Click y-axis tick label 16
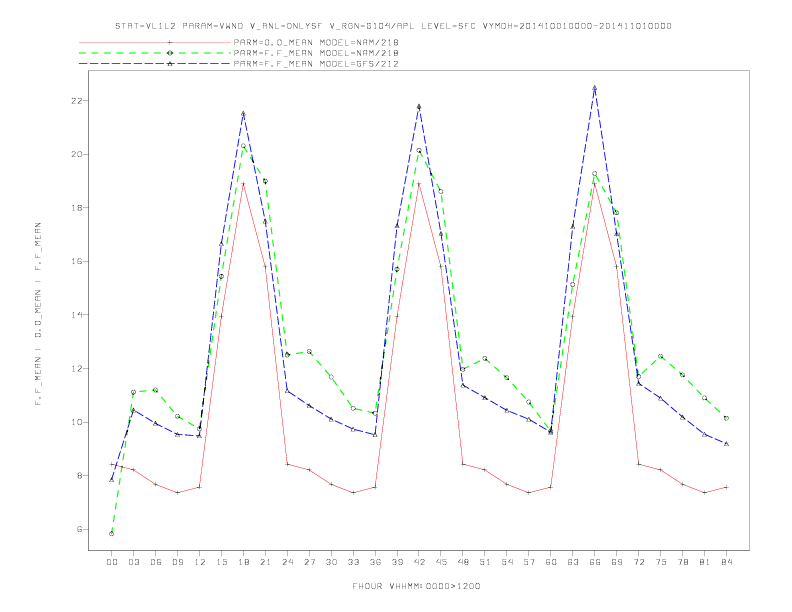The image size is (792, 612). pos(75,261)
